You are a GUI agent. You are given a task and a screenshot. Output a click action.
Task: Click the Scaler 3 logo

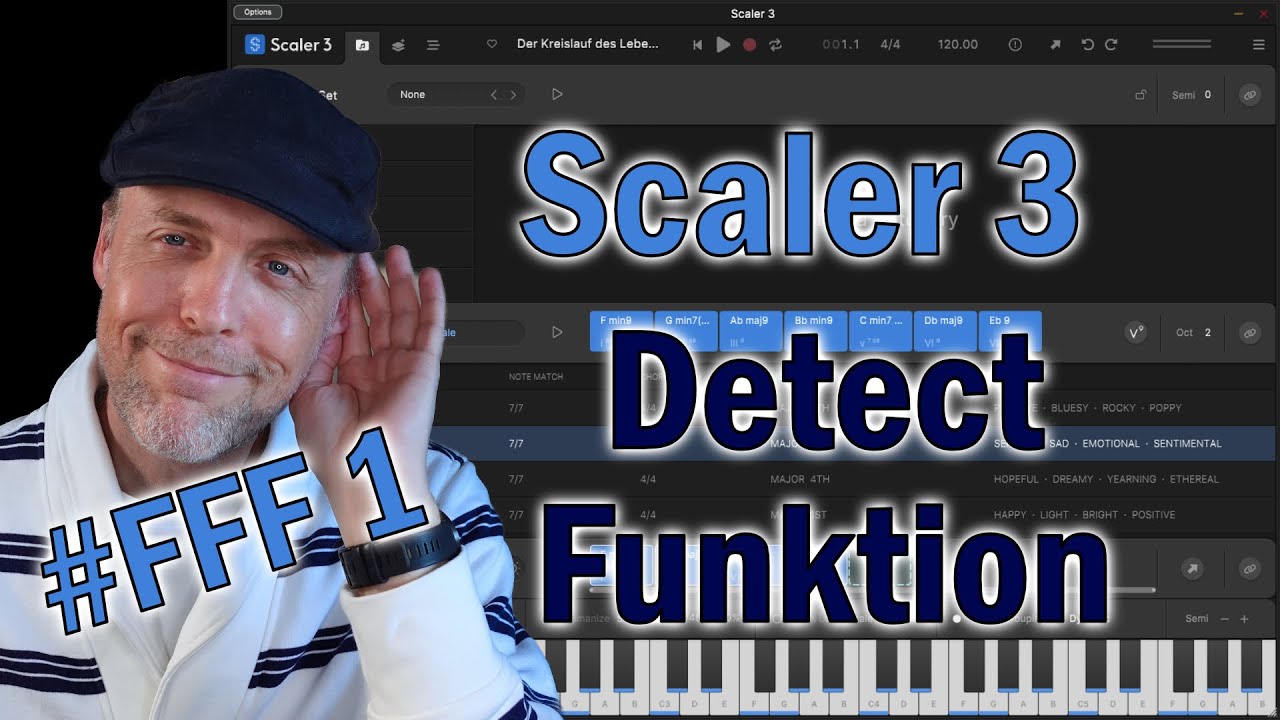pos(288,45)
